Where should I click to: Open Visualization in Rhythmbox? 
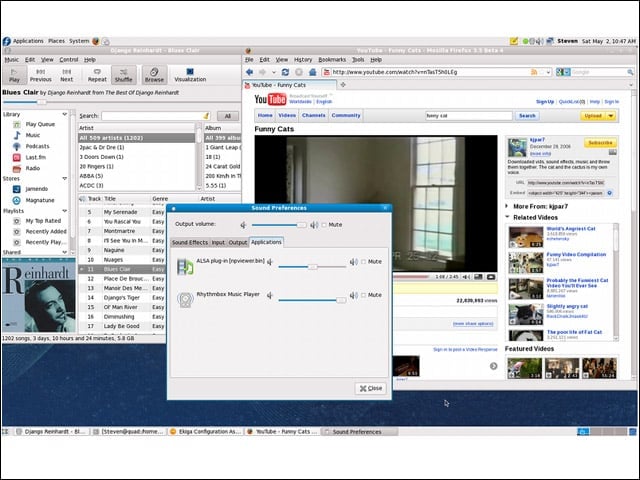coord(190,75)
